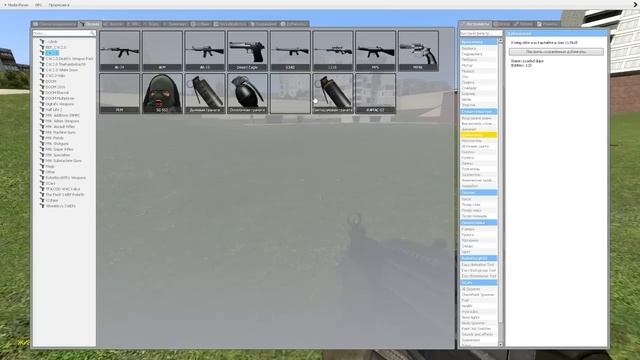Spawn the AK-74 rifle
This screenshot has width=640, height=360.
tap(119, 51)
